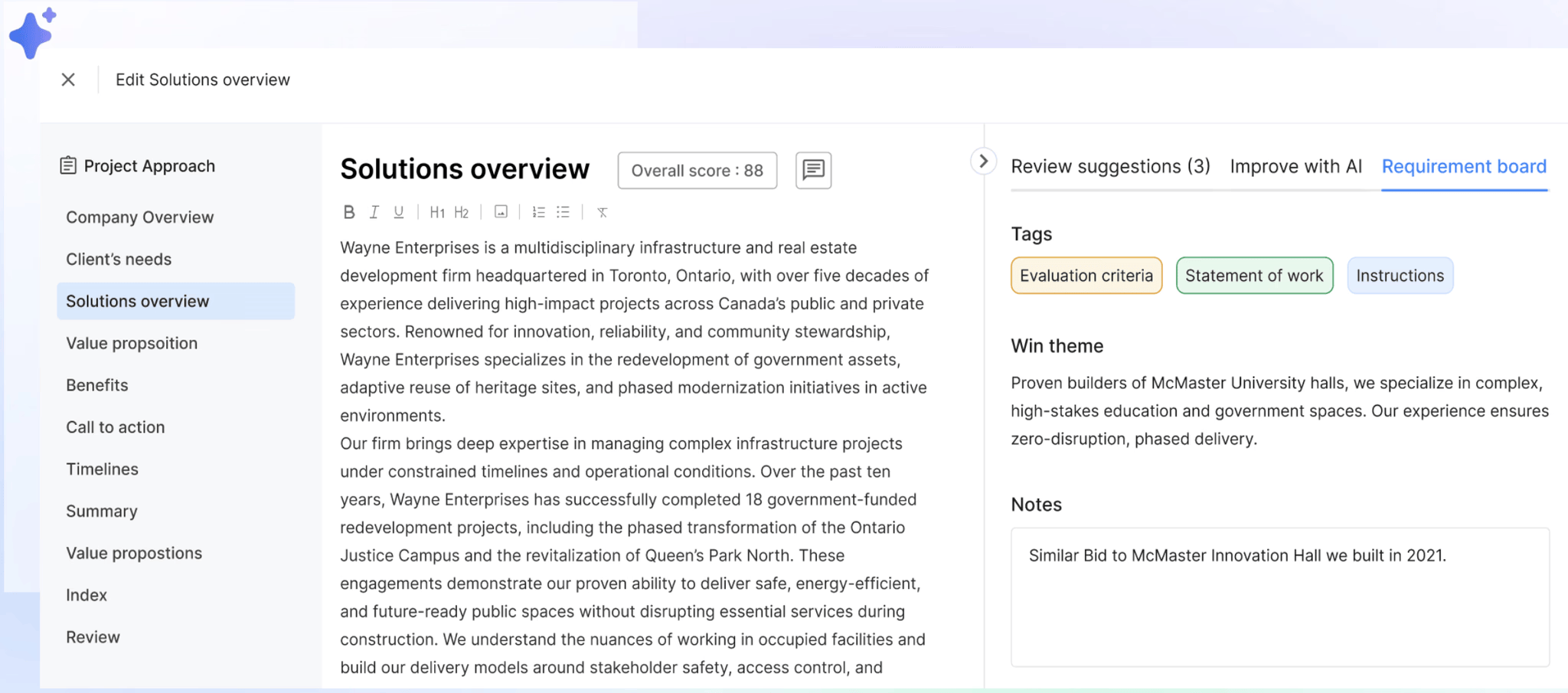Open comments for Solutions overview
This screenshot has height=693, width=1568.
click(812, 170)
